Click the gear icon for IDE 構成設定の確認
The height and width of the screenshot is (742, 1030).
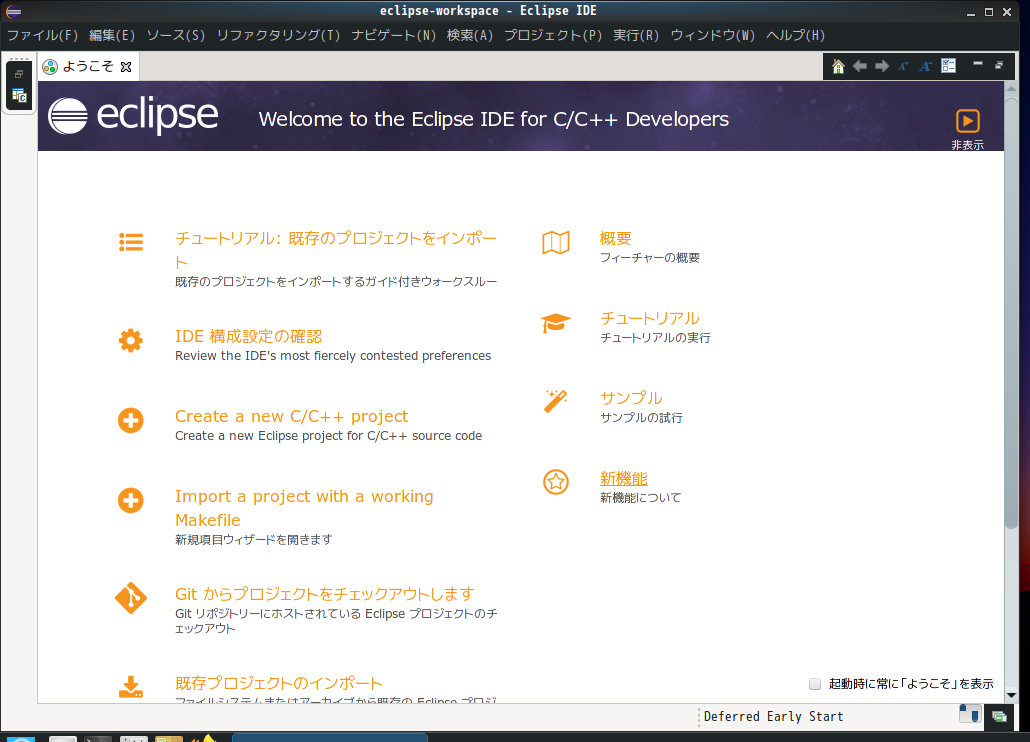point(131,340)
